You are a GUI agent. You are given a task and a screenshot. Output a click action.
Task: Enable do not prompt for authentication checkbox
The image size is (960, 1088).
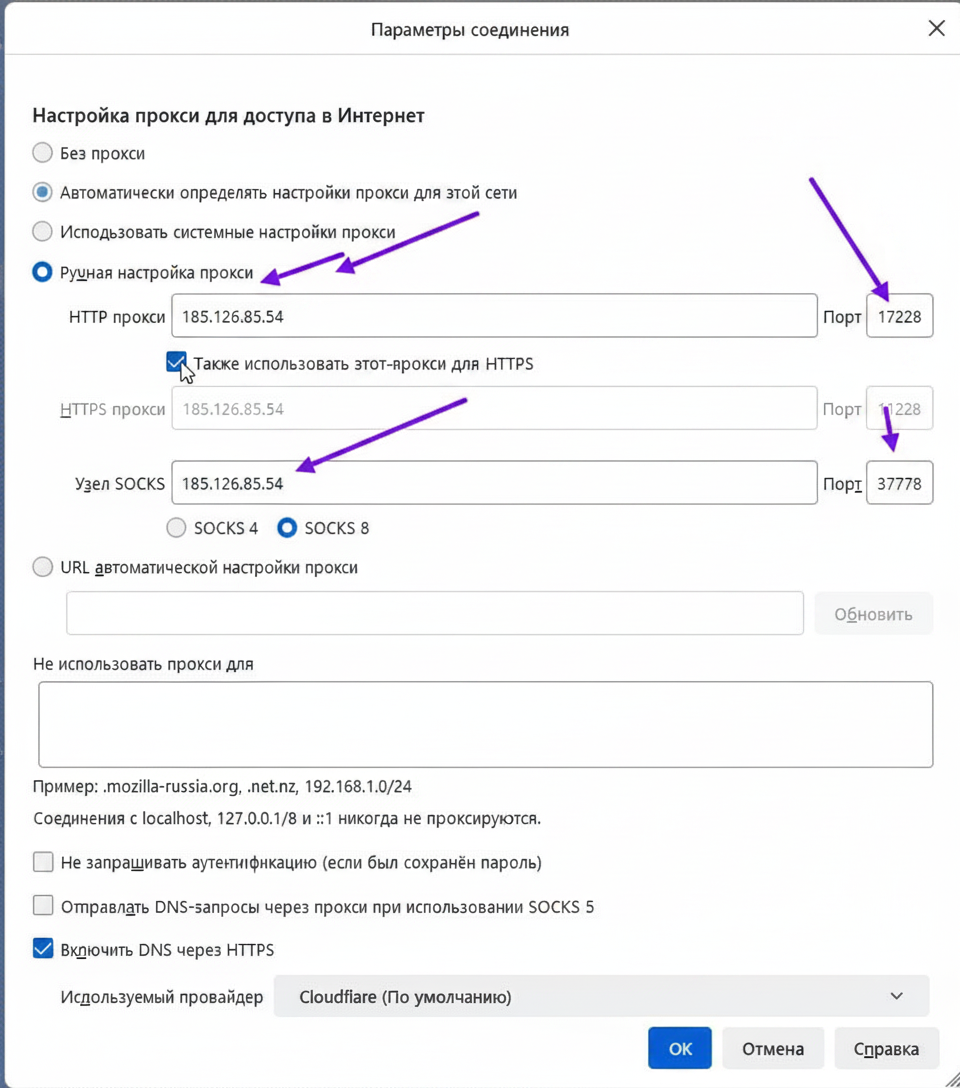[43, 862]
